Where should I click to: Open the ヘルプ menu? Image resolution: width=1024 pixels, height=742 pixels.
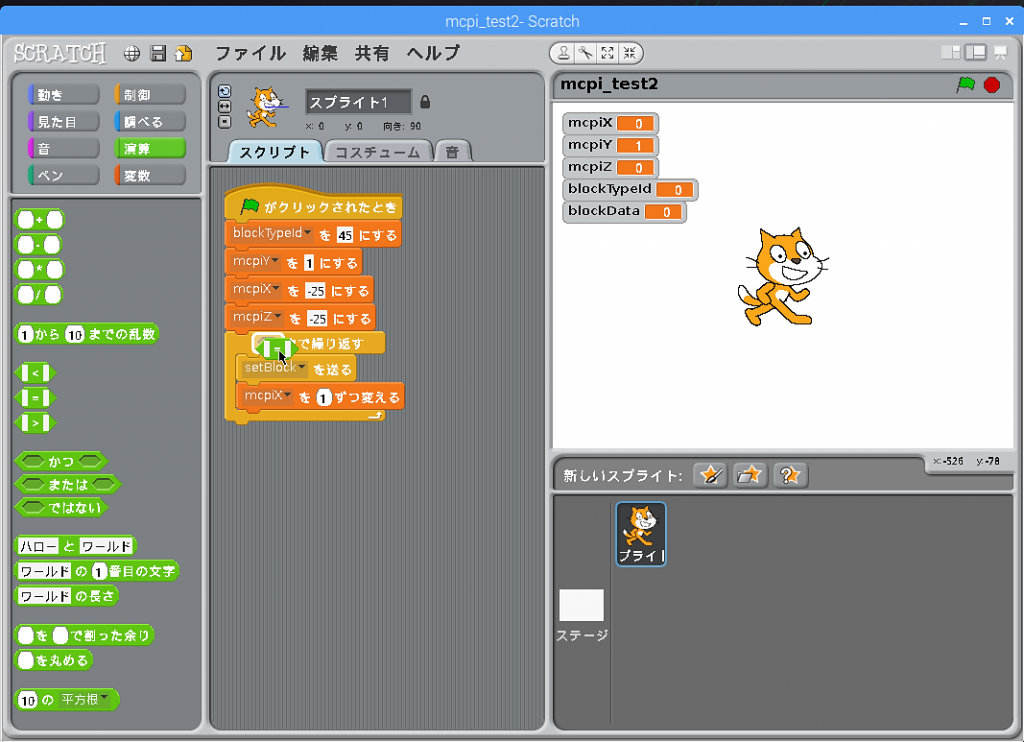(433, 53)
